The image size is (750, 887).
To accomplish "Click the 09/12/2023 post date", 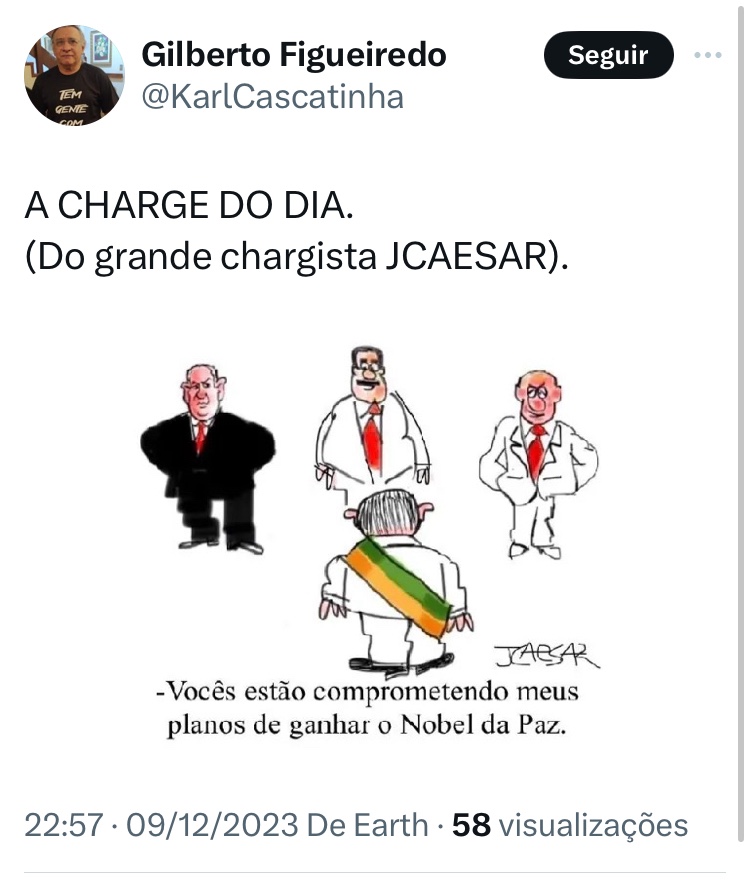I will pyautogui.click(x=212, y=825).
